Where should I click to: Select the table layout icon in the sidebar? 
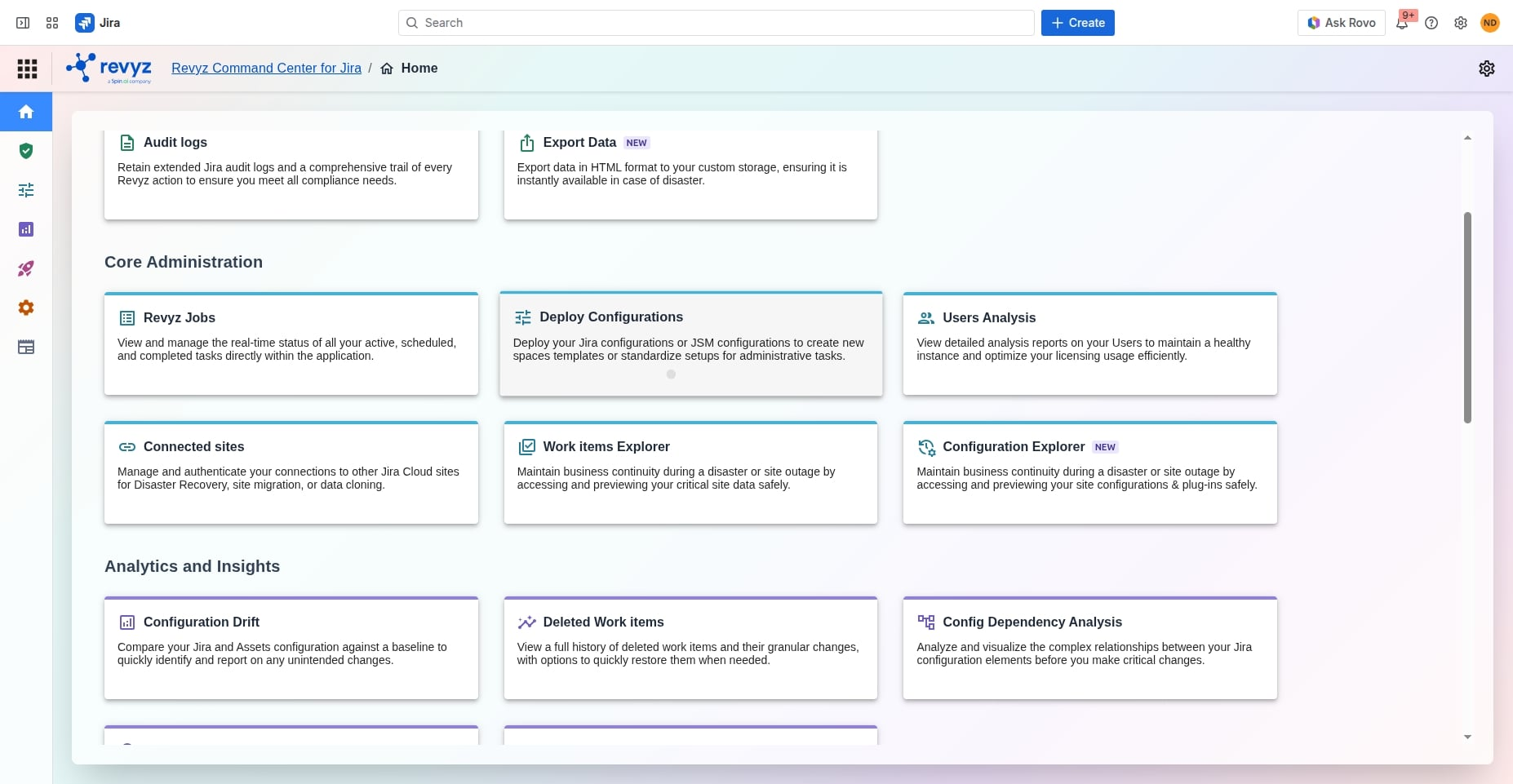(26, 347)
